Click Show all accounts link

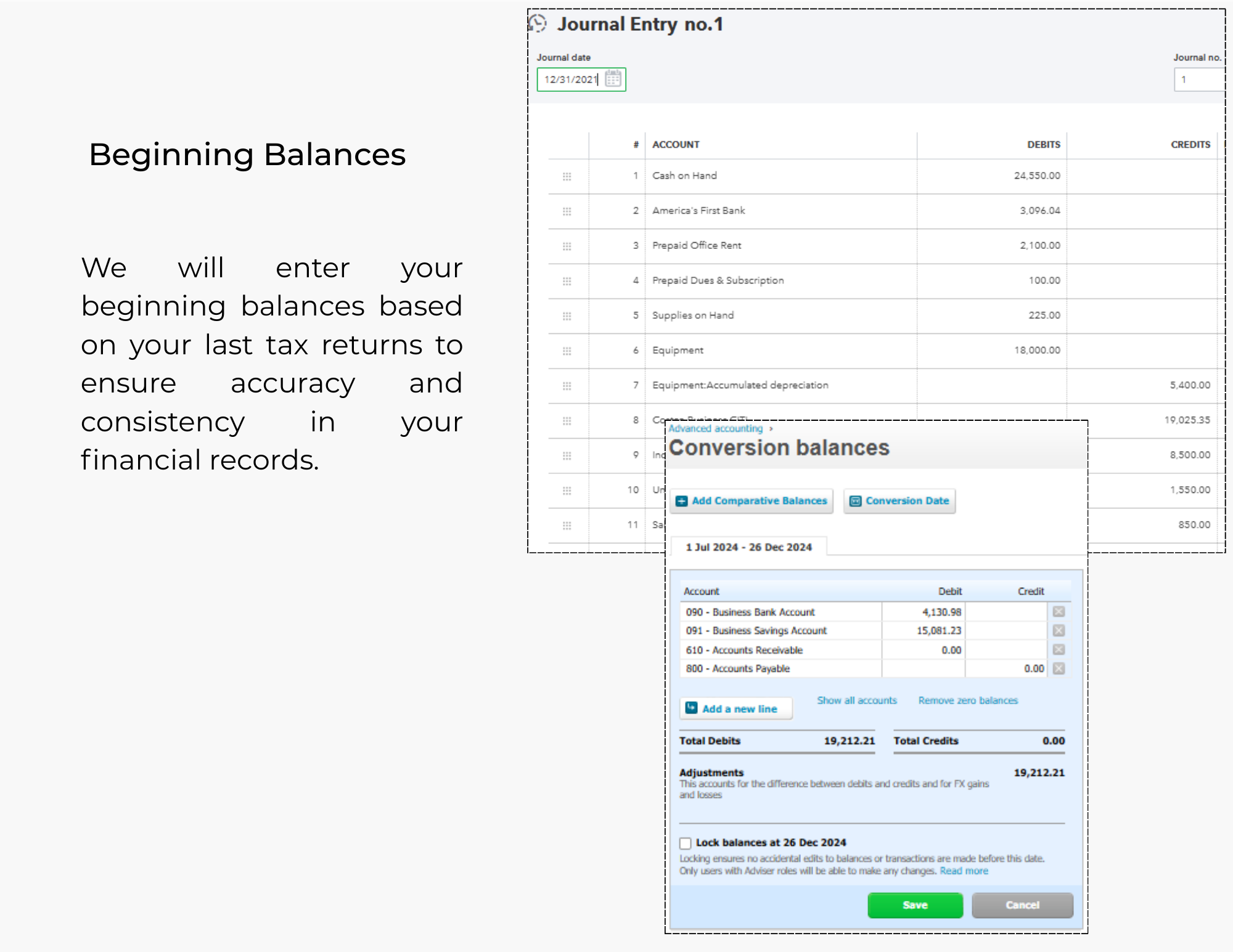point(856,701)
